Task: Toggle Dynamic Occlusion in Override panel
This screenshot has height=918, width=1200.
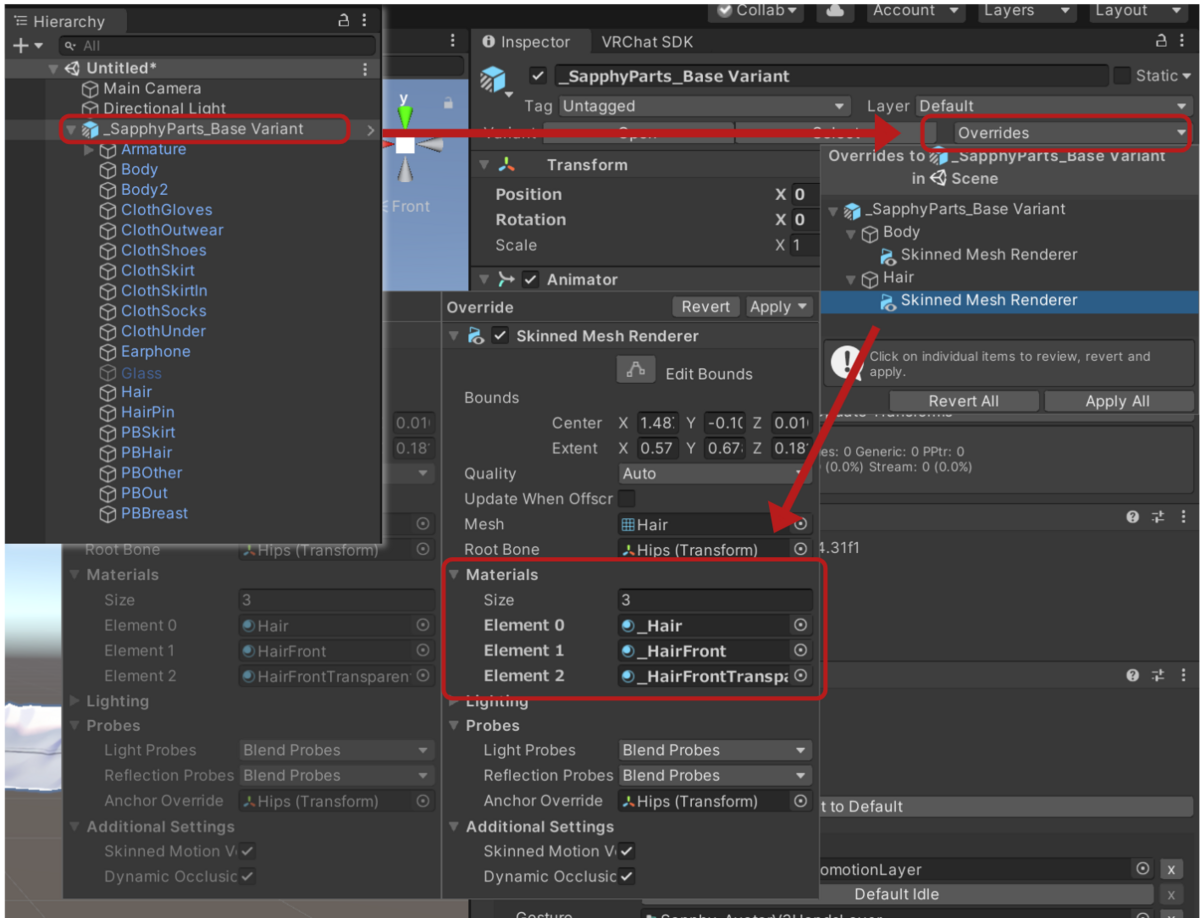Action: (x=627, y=877)
